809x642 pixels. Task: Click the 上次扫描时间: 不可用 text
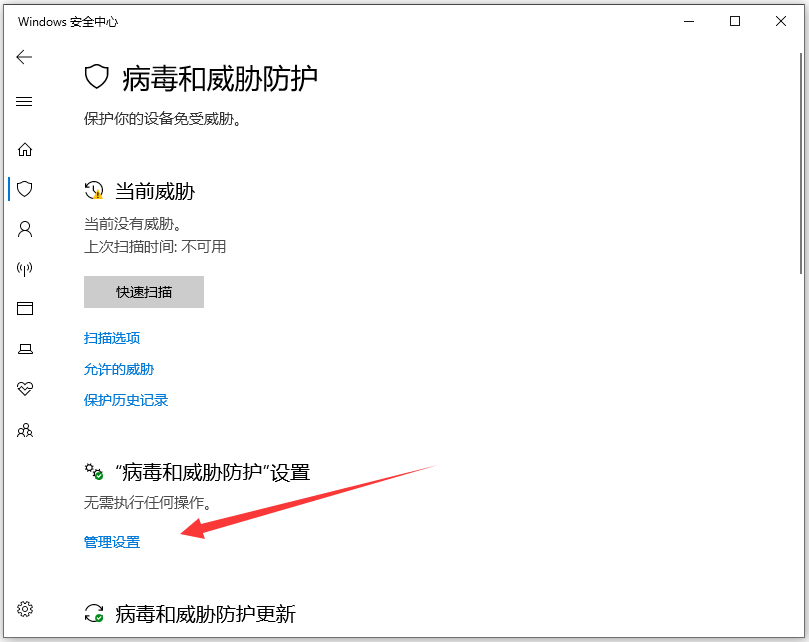(155, 247)
